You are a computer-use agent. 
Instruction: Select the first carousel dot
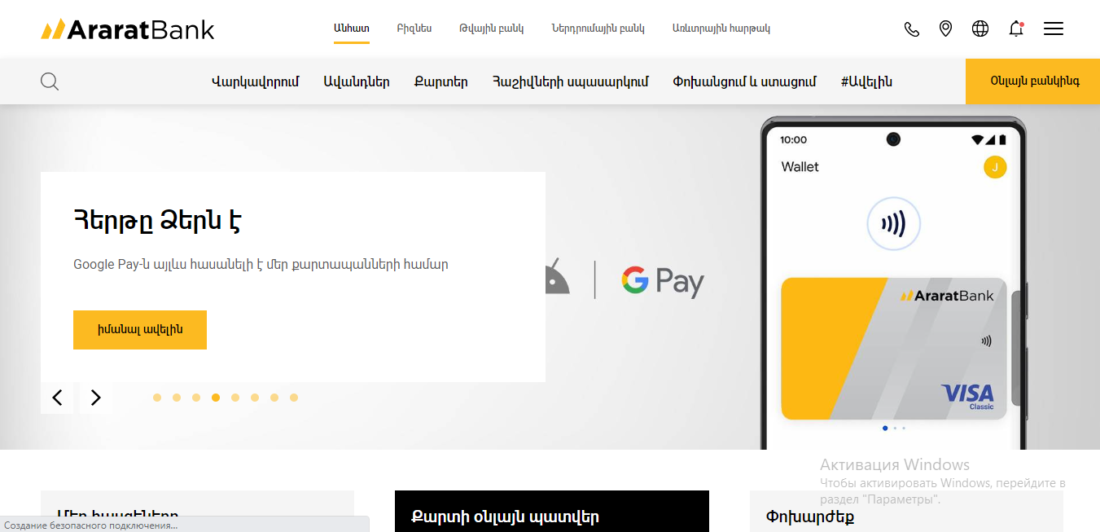[157, 398]
